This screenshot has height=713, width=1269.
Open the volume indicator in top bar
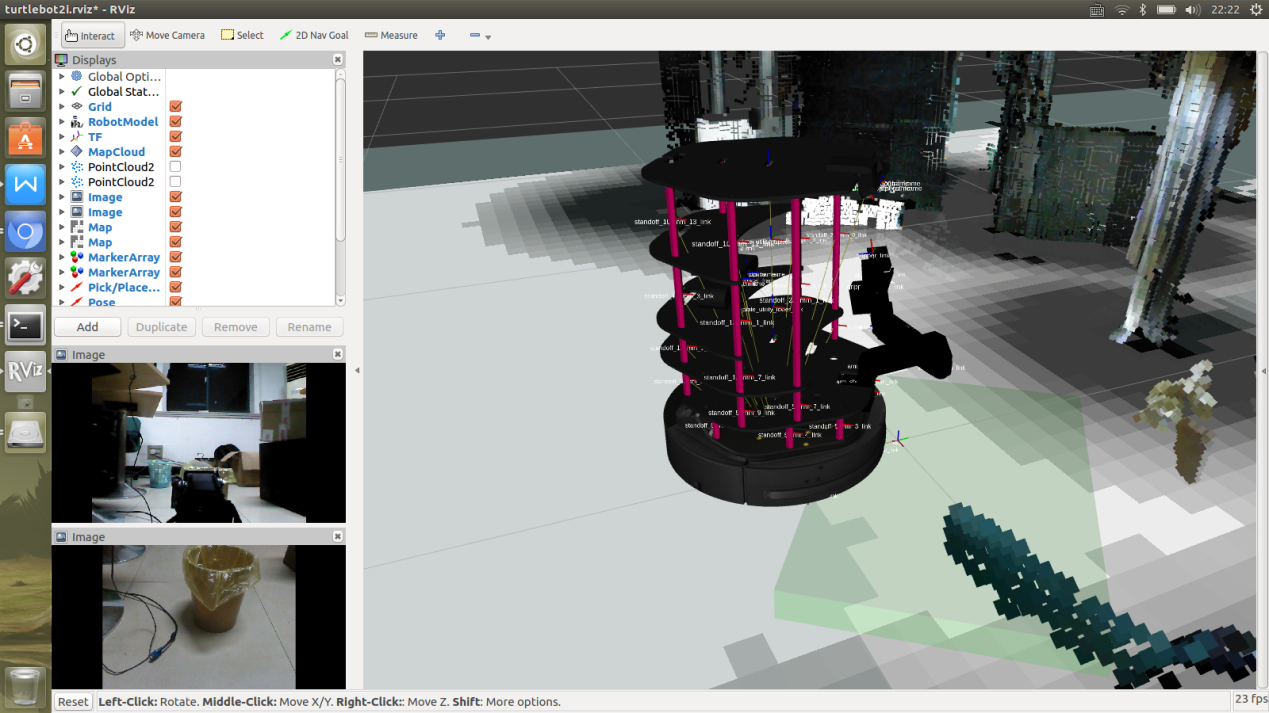(x=1192, y=10)
